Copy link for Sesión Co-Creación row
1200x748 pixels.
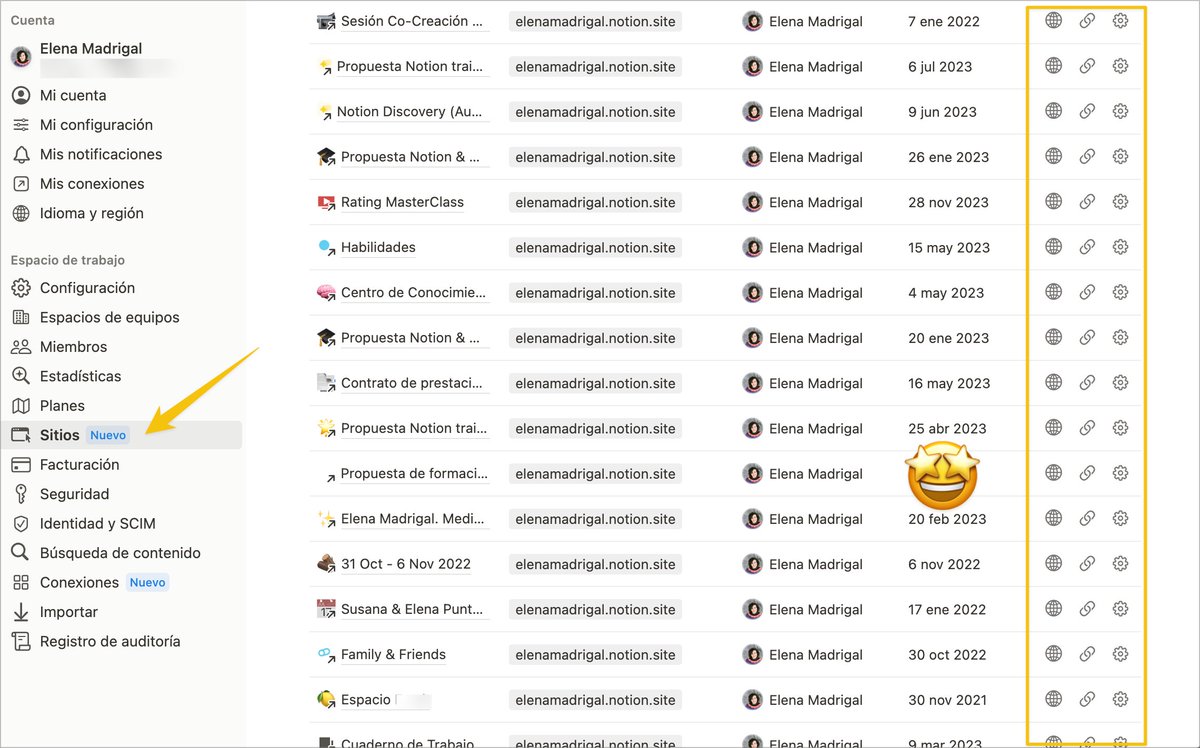[x=1087, y=21]
